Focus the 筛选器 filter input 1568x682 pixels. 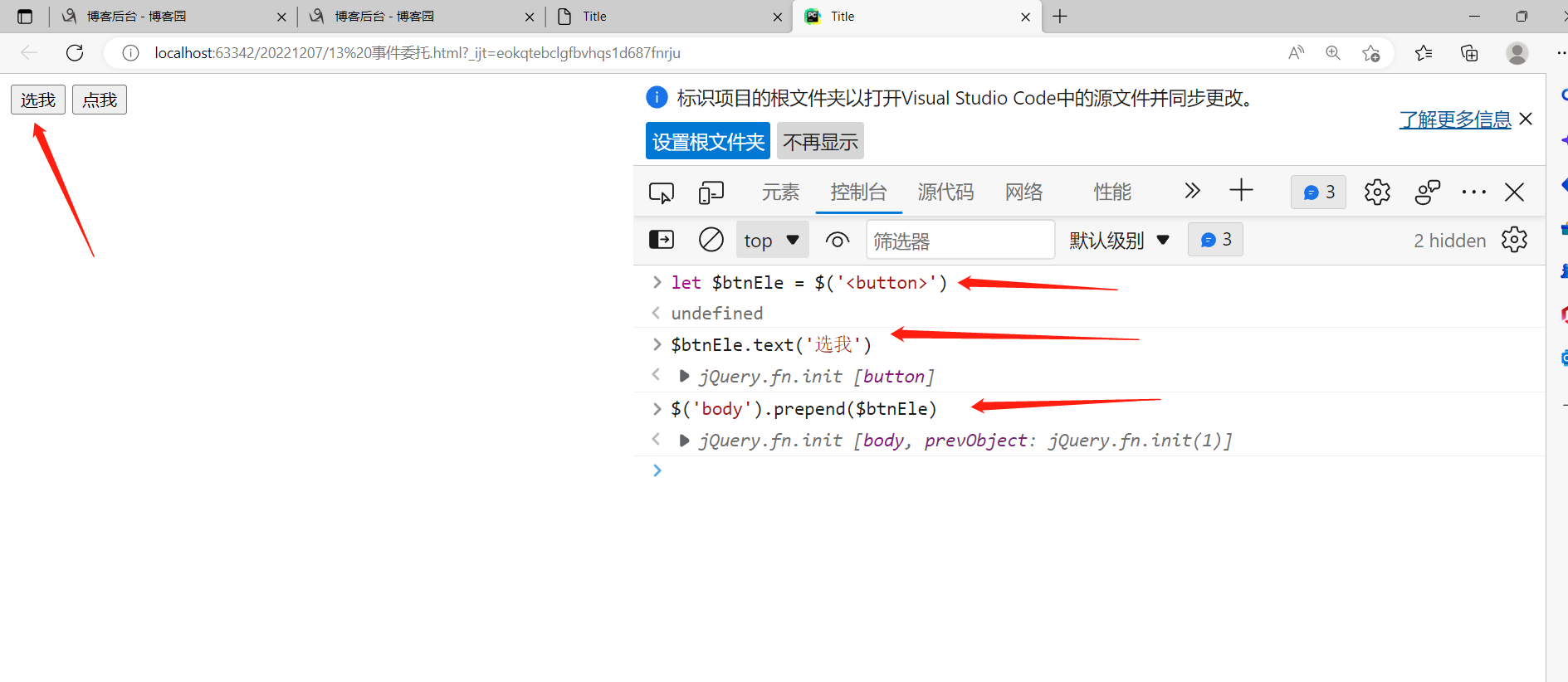(960, 241)
